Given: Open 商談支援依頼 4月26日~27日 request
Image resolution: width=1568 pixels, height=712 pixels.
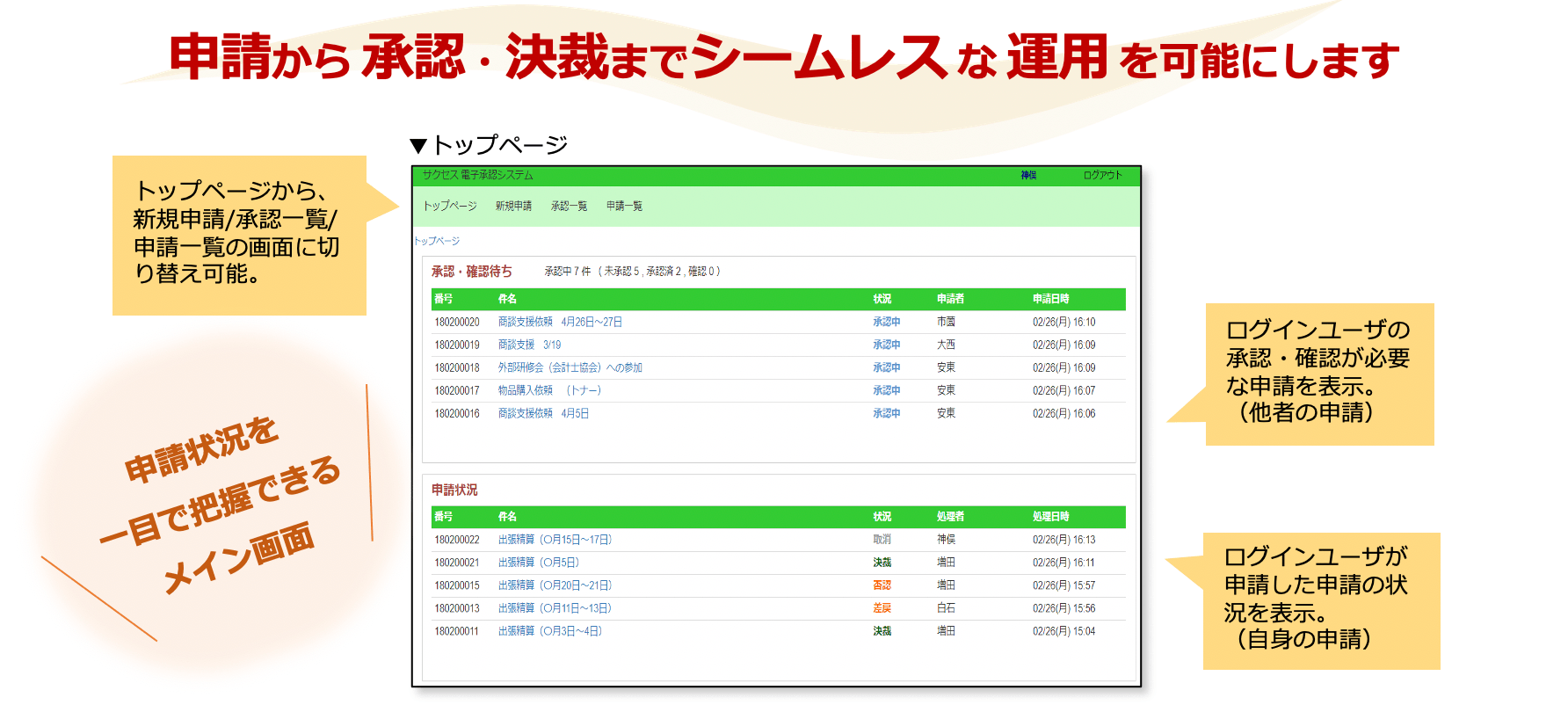Looking at the screenshot, I should click(x=560, y=322).
